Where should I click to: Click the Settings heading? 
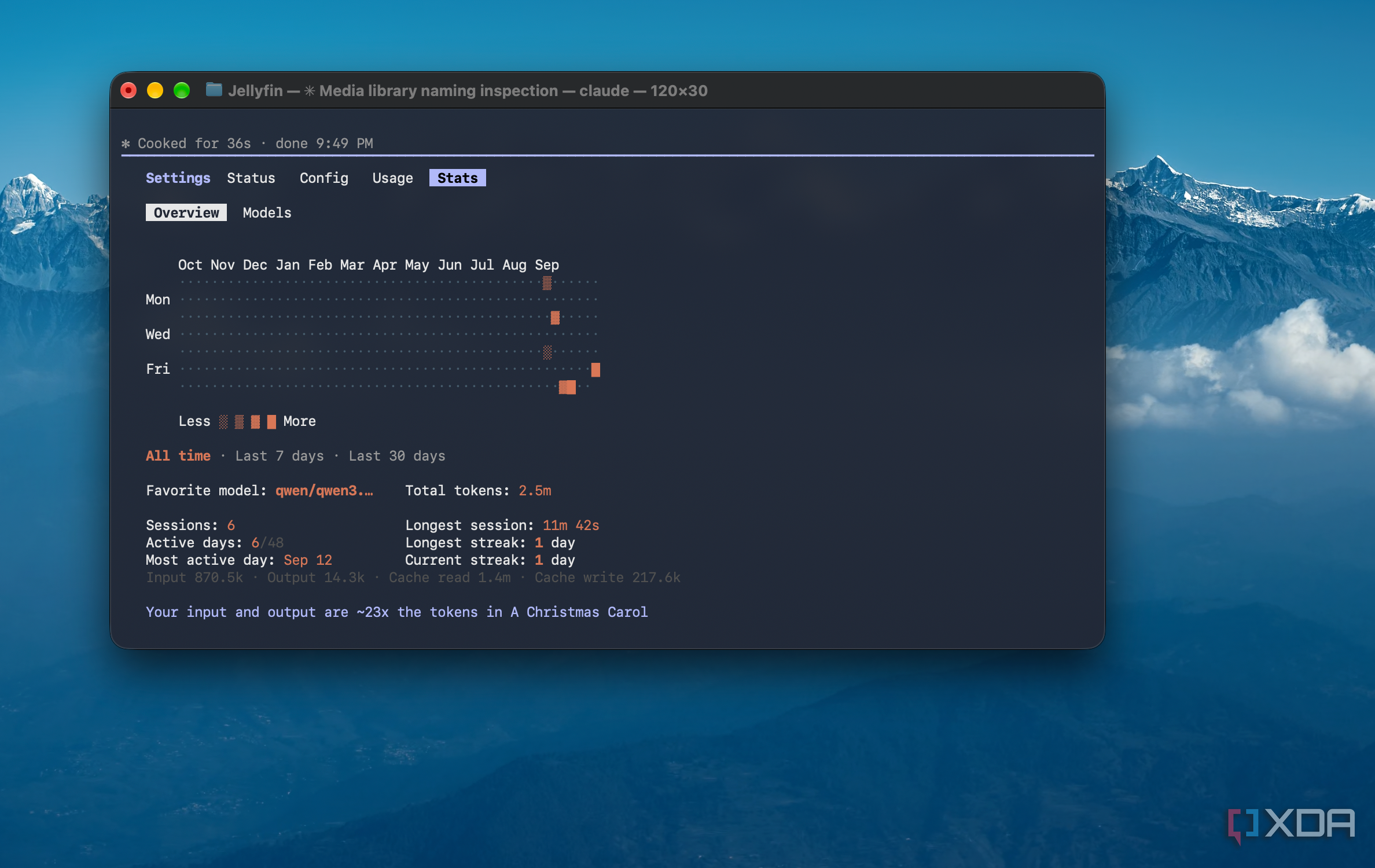click(x=178, y=178)
